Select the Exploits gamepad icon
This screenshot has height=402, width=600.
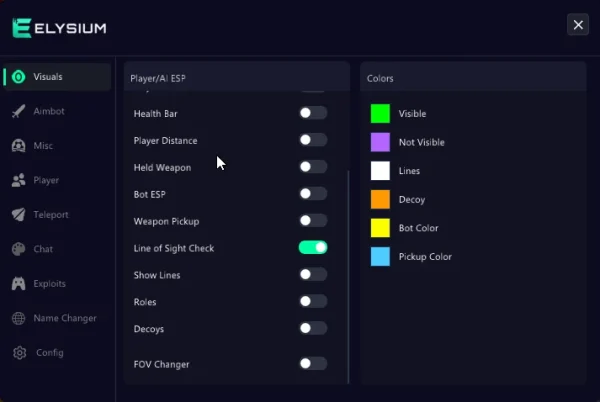tap(18, 283)
